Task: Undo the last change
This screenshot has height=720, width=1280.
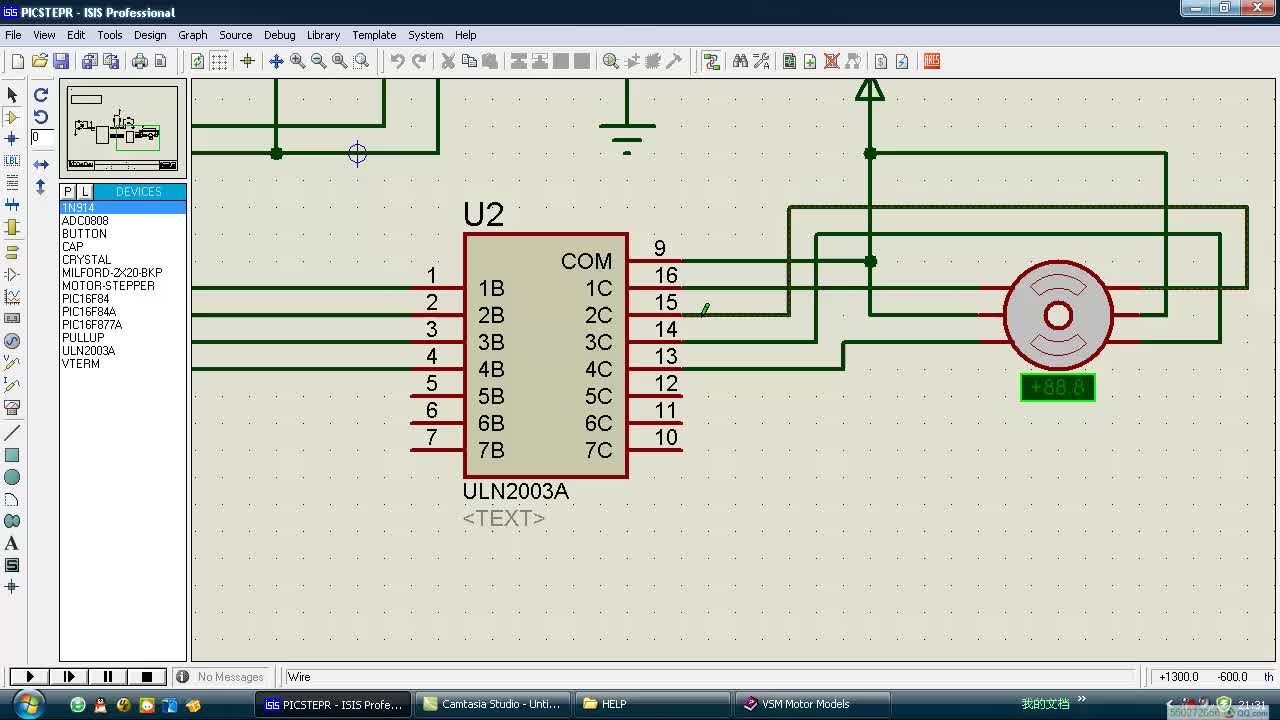Action: [397, 61]
